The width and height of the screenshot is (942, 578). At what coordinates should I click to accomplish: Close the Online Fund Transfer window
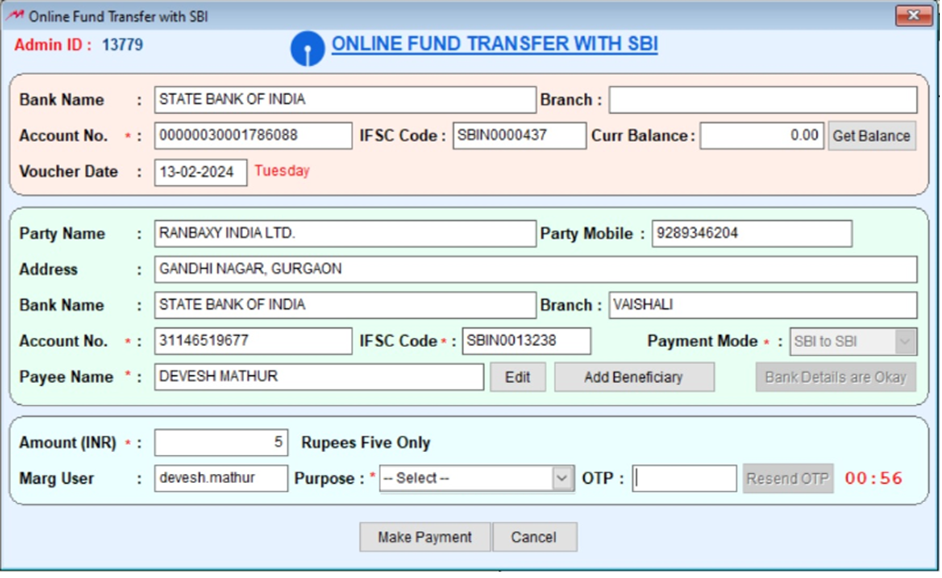[x=913, y=16]
